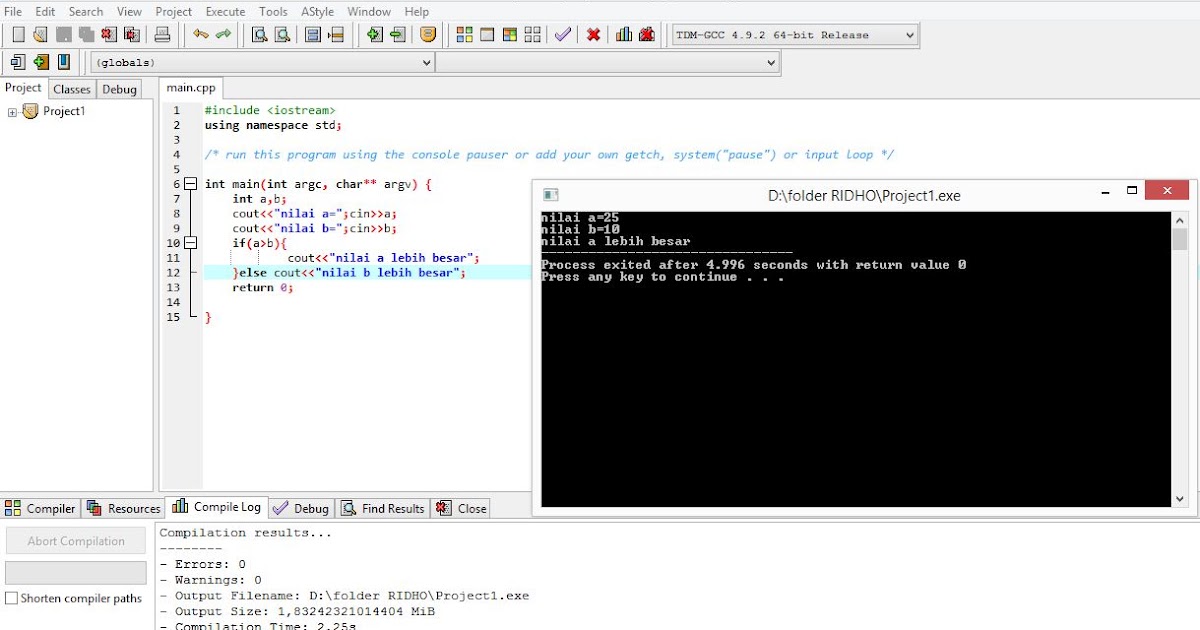Maximize the Project1.exe console window

tap(1132, 191)
